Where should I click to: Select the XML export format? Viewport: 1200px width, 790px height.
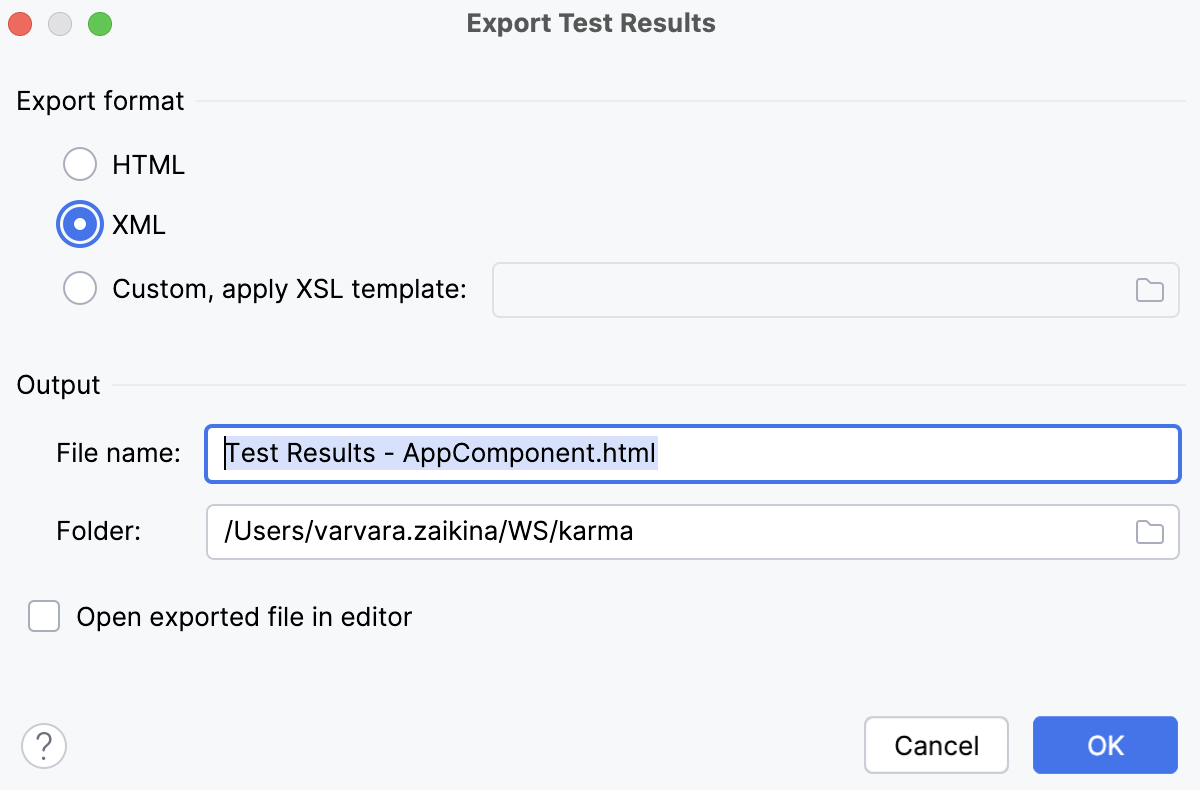click(80, 224)
